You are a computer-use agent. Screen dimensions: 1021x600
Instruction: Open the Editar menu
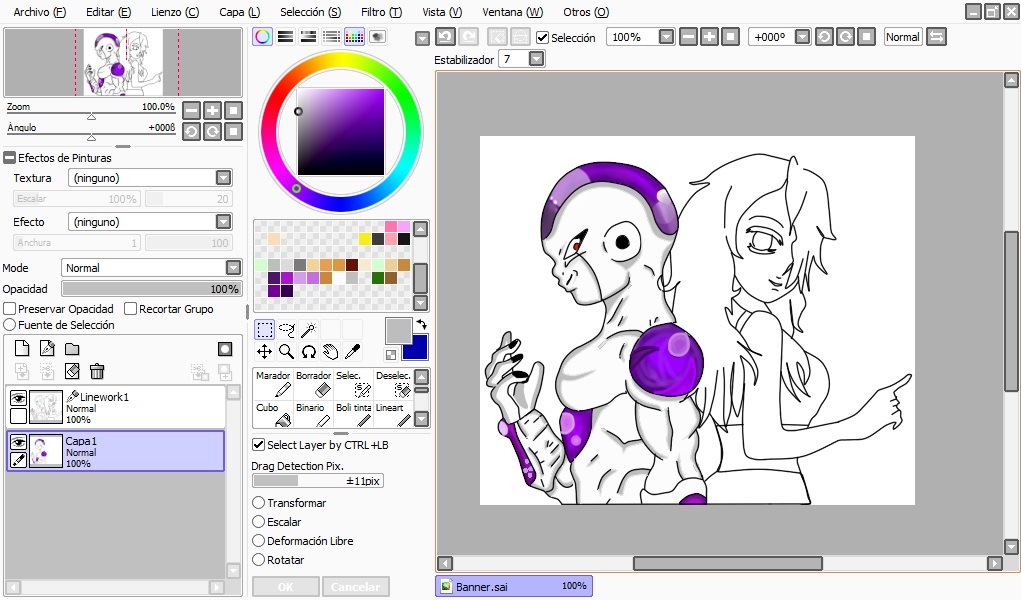[108, 12]
